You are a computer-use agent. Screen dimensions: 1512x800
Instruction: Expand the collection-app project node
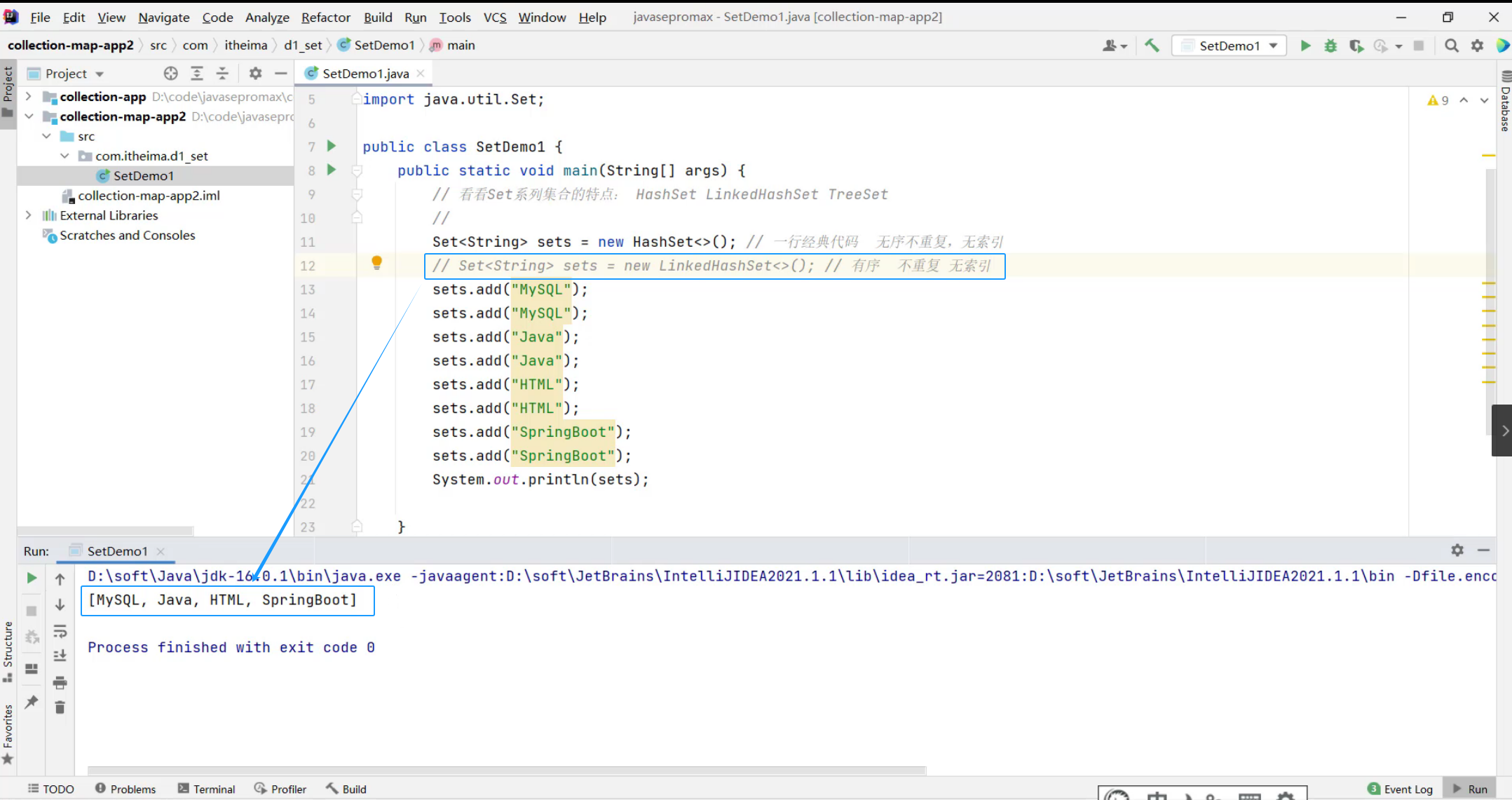click(29, 96)
